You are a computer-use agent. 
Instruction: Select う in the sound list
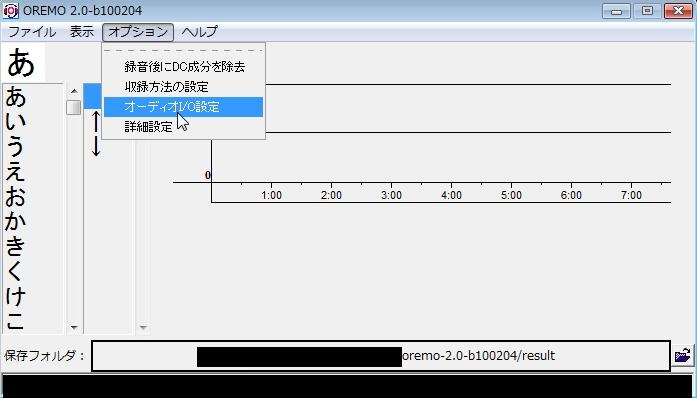[x=16, y=146]
